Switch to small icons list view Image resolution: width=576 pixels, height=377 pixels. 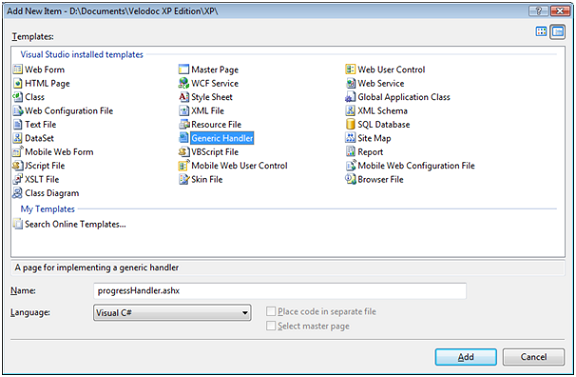[x=558, y=32]
